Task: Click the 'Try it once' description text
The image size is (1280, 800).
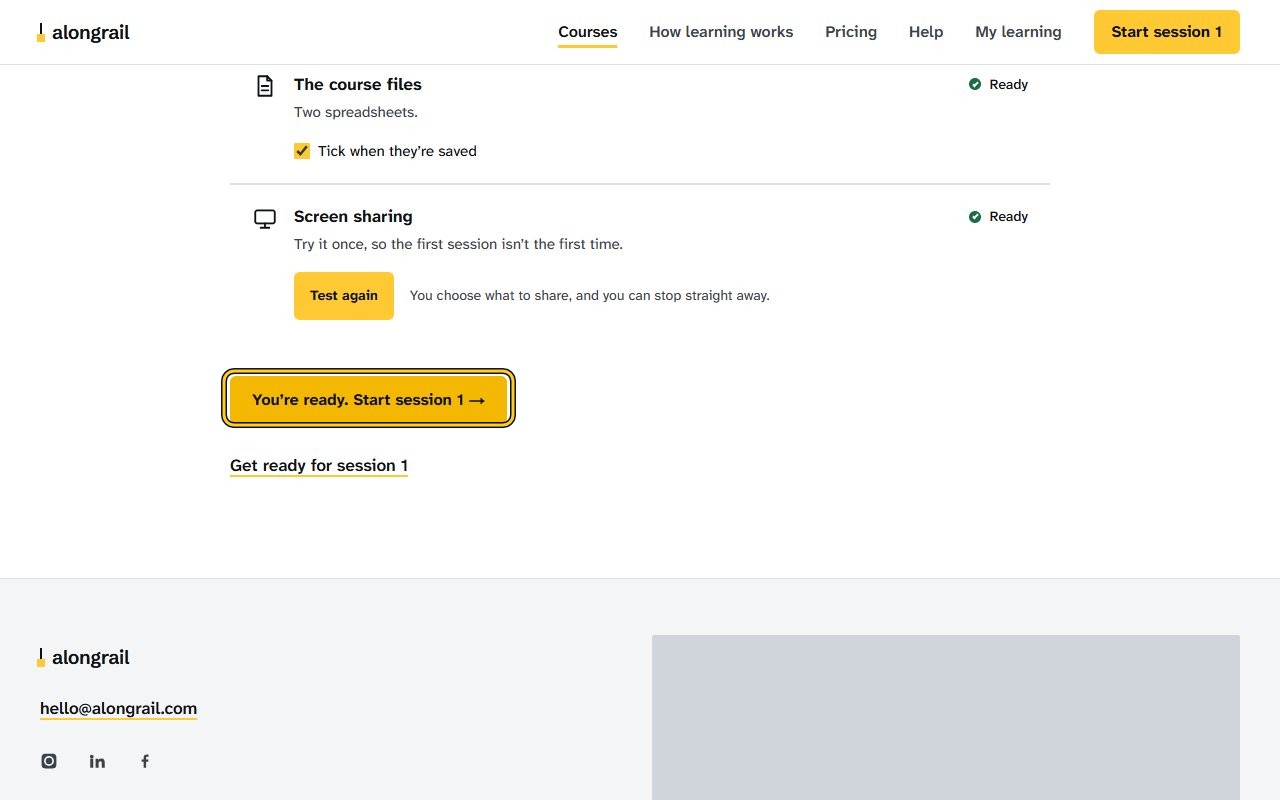Action: [x=458, y=244]
